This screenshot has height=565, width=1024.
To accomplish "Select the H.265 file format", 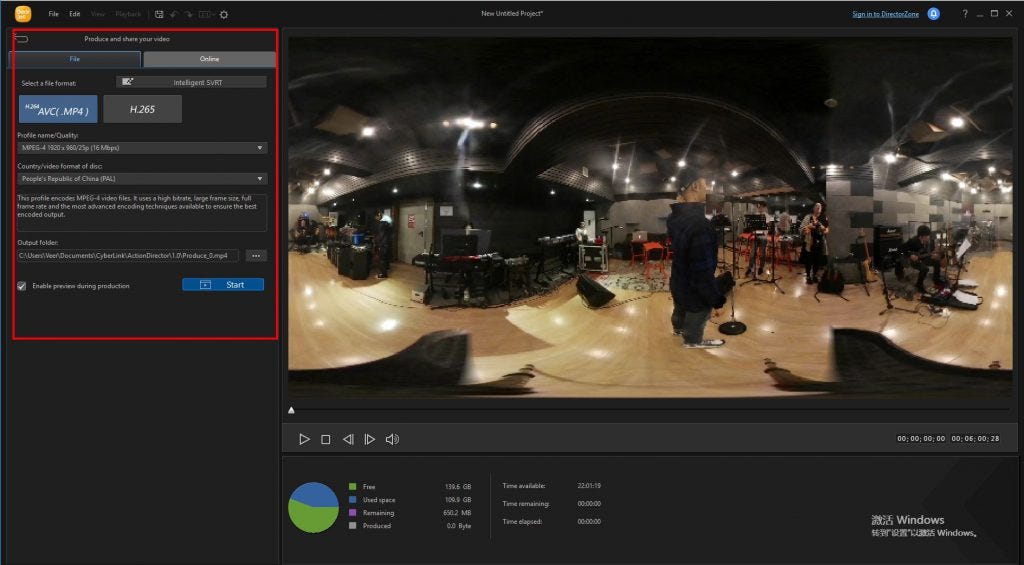I will (142, 109).
